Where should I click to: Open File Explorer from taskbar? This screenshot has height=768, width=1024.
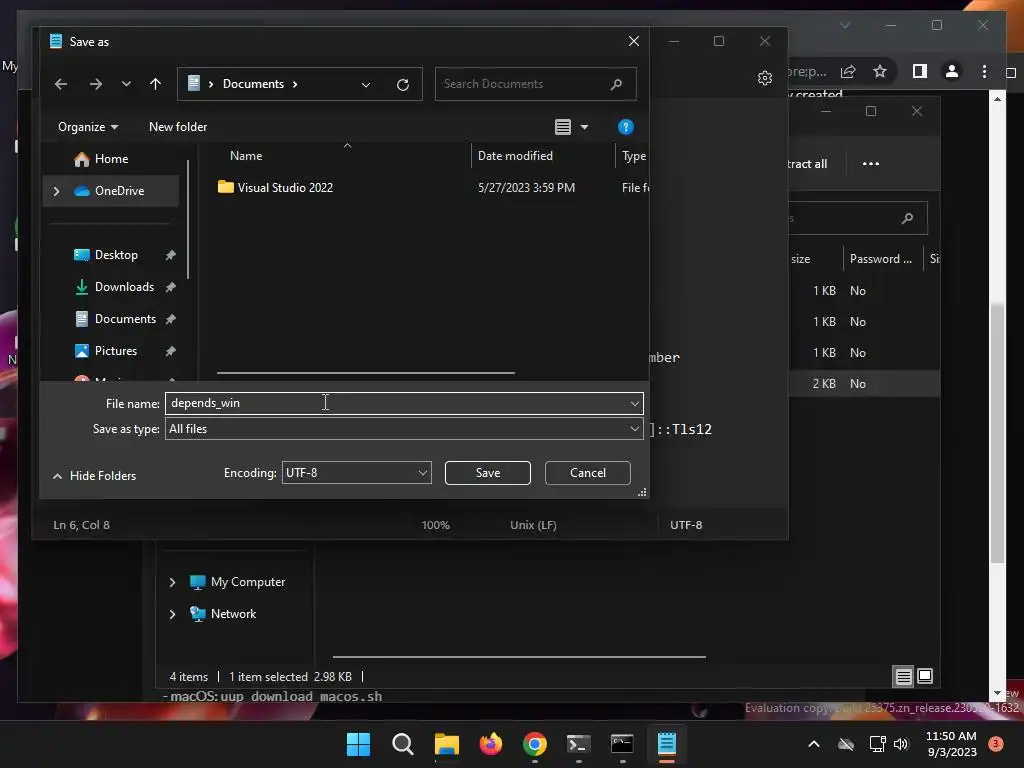tap(447, 744)
